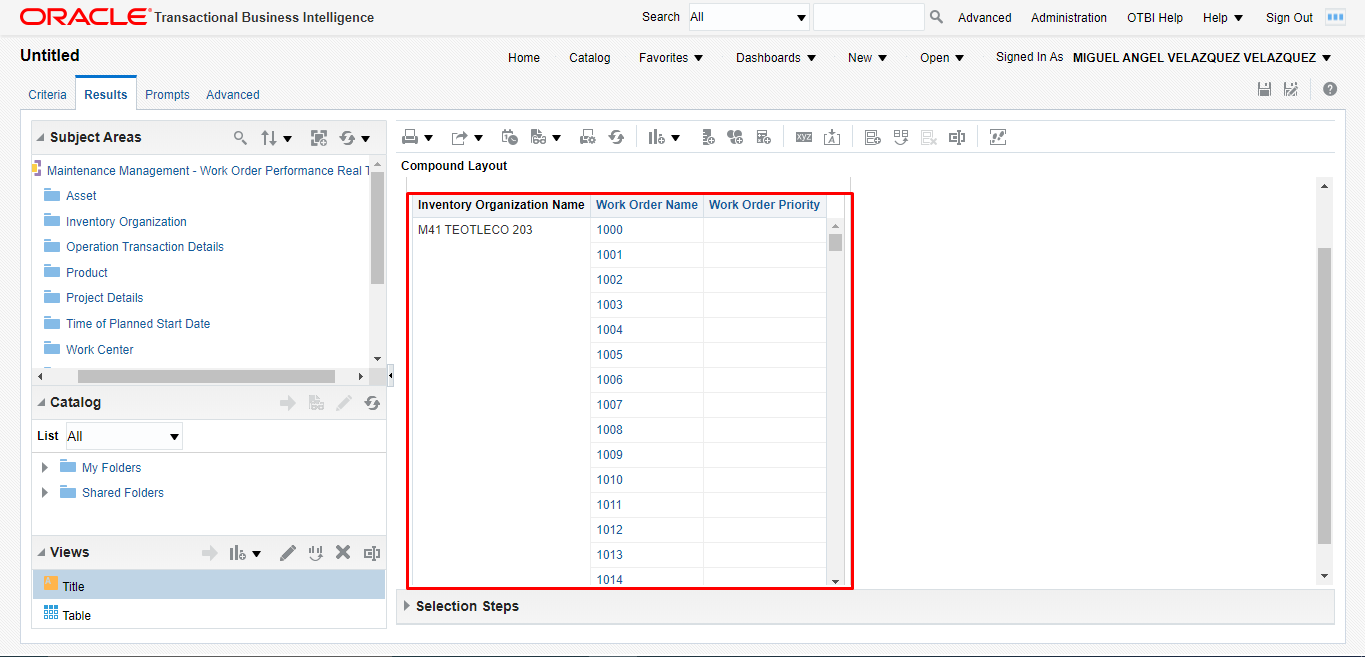Click the new calculated item icon
Viewport: 1365px width, 657px height.
[x=735, y=137]
